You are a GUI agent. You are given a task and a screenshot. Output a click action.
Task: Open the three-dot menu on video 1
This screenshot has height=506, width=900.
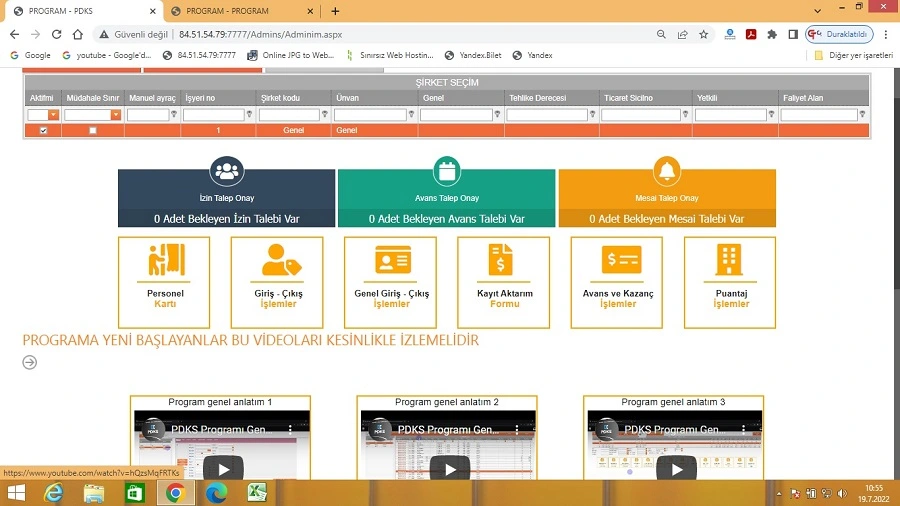pyautogui.click(x=292, y=428)
